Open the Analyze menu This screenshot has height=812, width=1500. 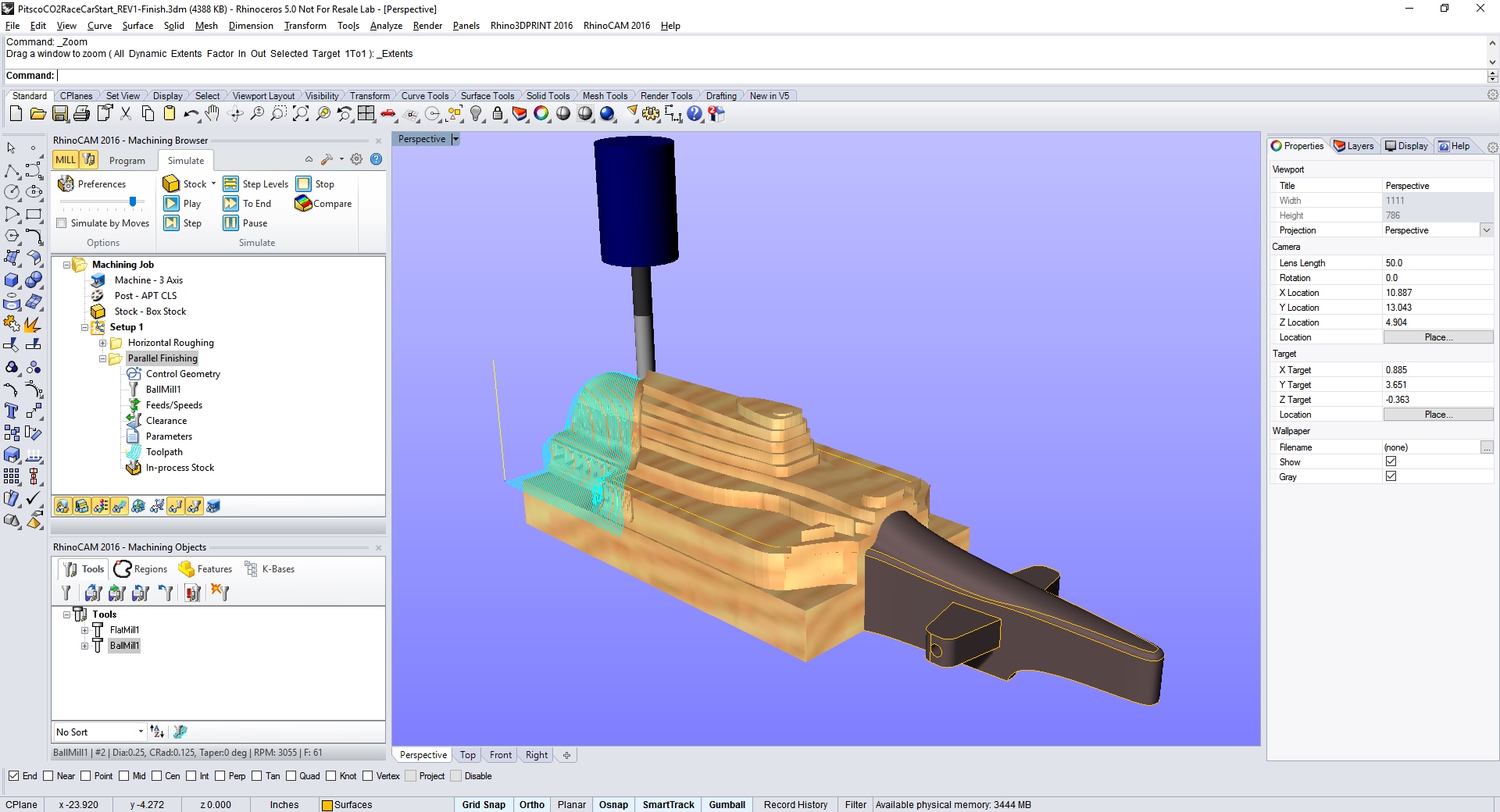[x=386, y=26]
